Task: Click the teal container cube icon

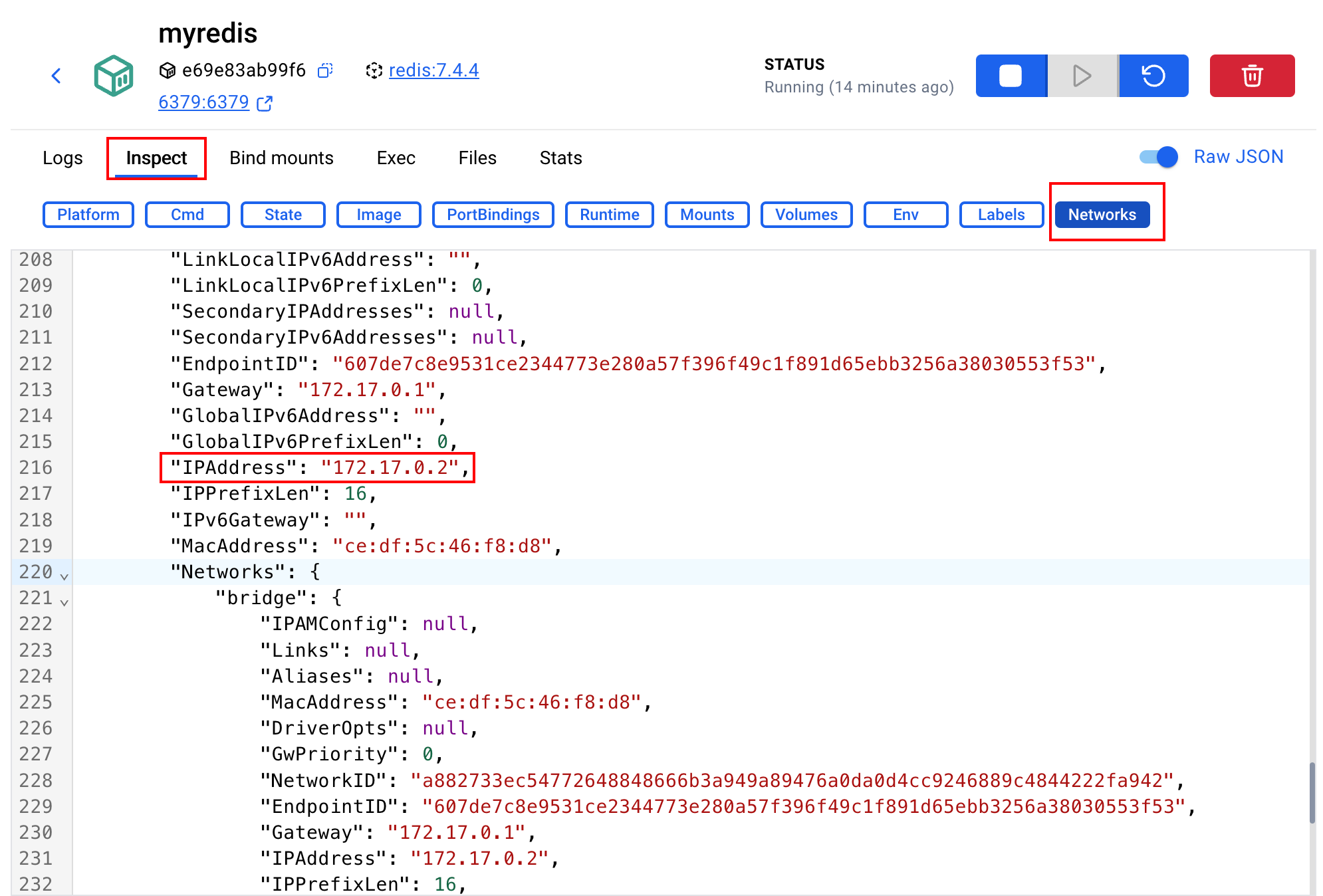Action: [x=114, y=76]
